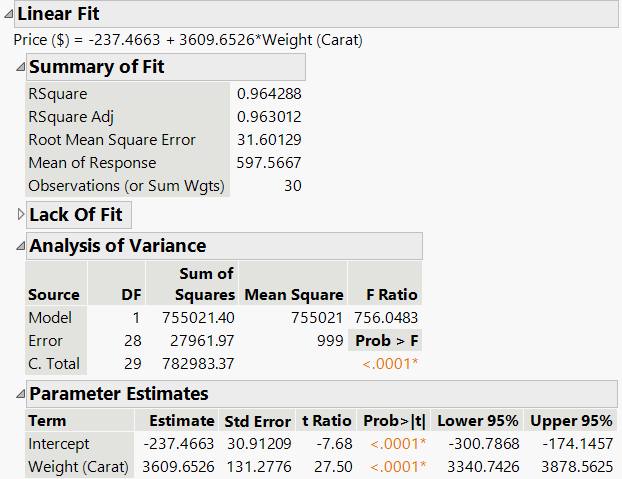Click the Price ($) regression equation text

coord(188,40)
